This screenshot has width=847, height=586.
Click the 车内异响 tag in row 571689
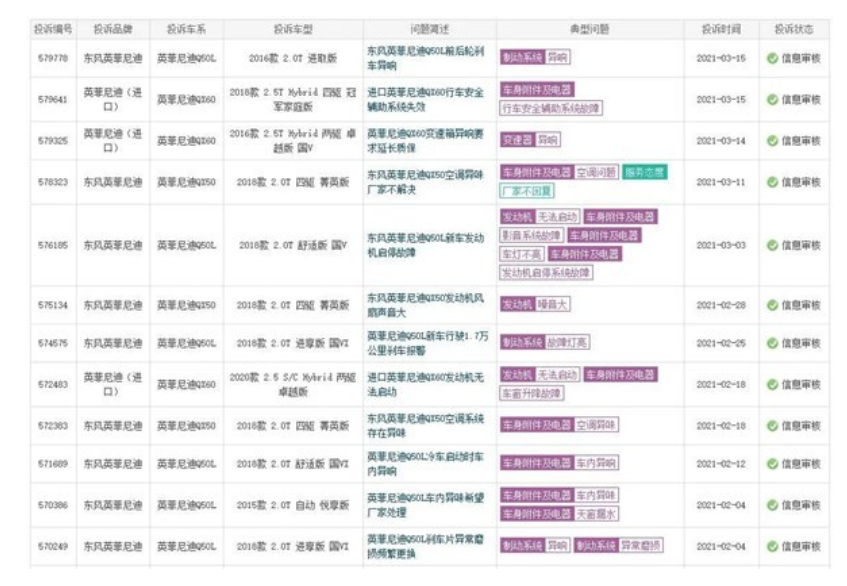click(596, 463)
